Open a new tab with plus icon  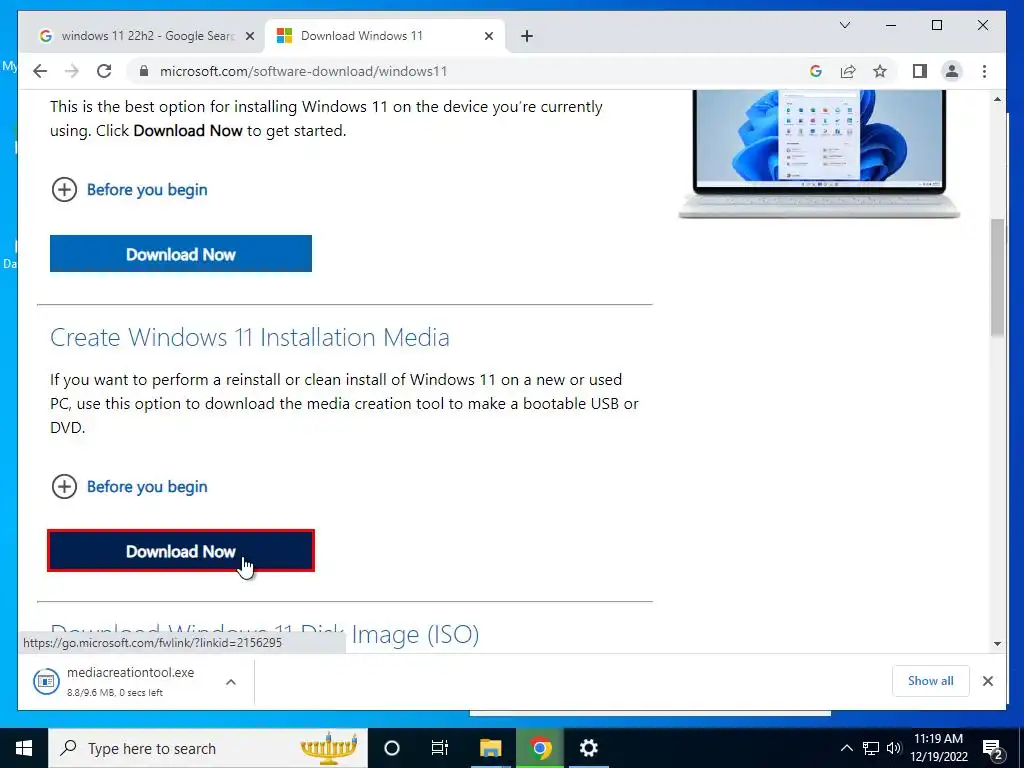[x=527, y=36]
